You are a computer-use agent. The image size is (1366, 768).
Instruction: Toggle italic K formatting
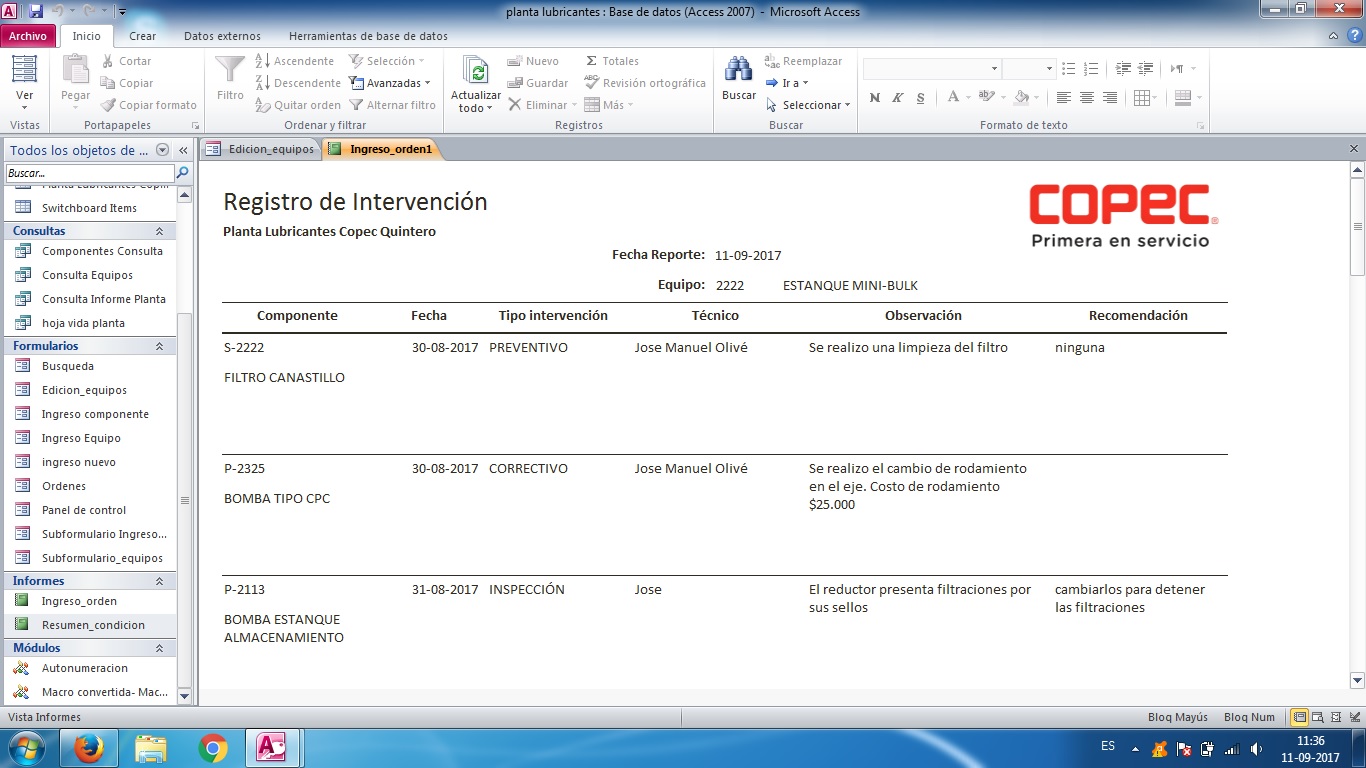click(x=897, y=97)
